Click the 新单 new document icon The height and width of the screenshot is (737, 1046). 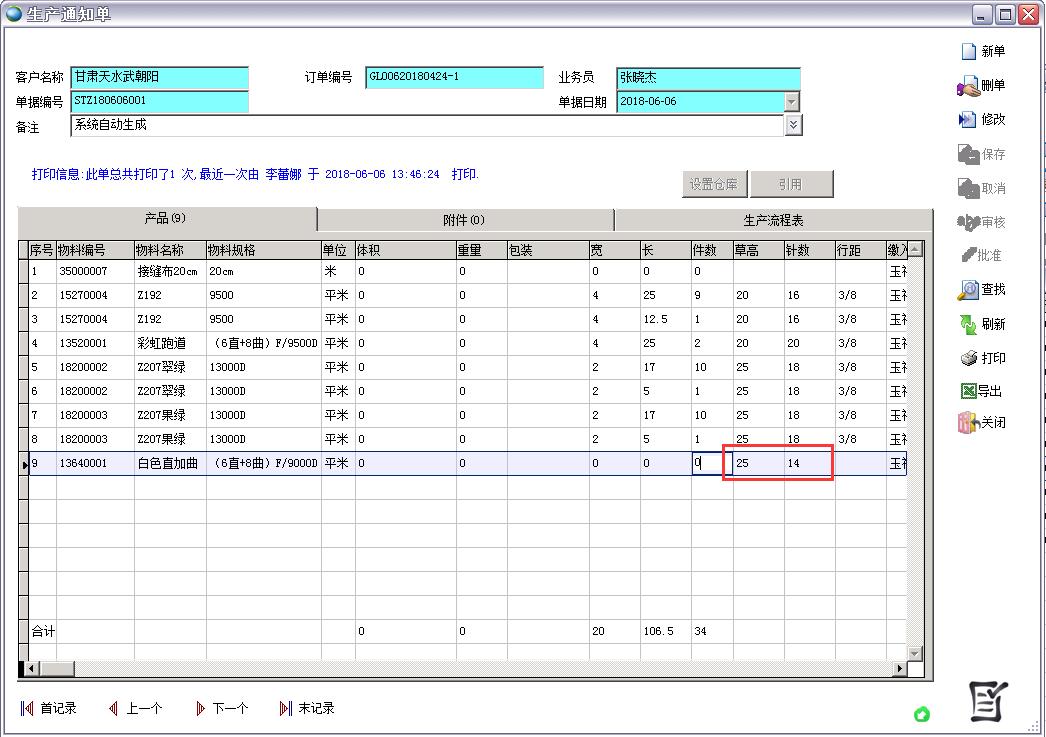coord(969,52)
